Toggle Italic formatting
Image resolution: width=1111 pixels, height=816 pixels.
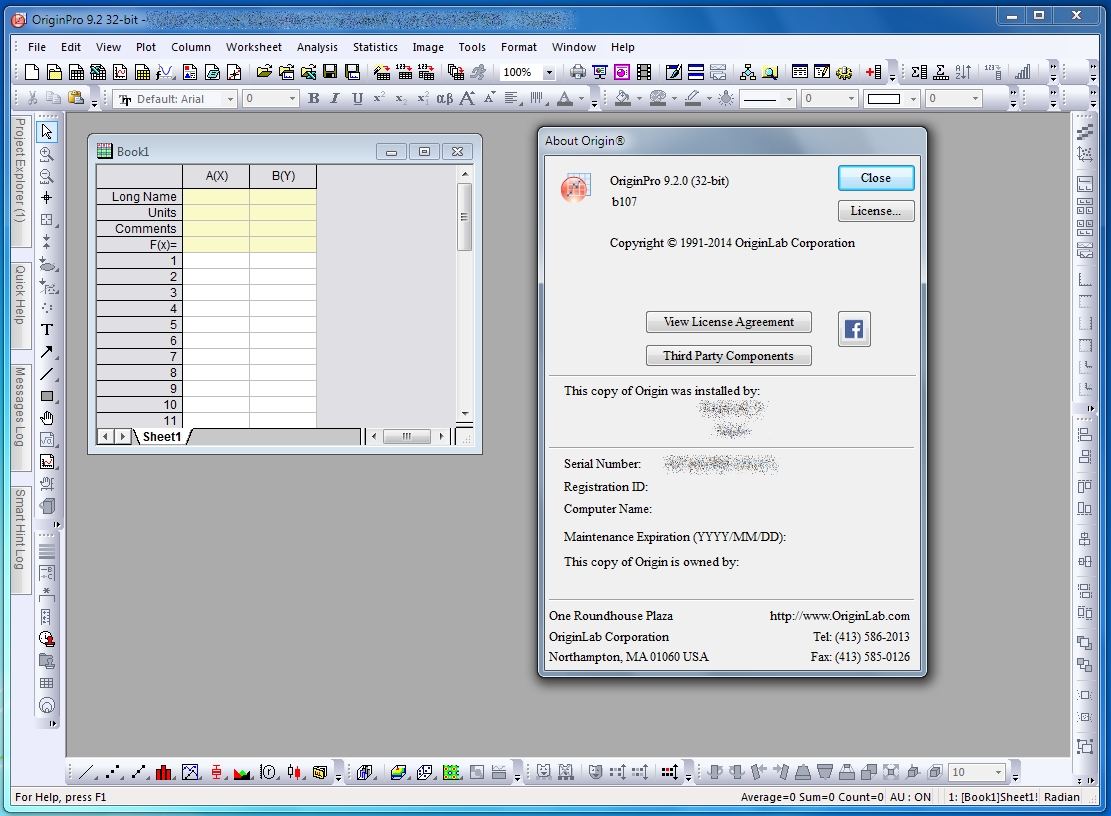click(335, 98)
